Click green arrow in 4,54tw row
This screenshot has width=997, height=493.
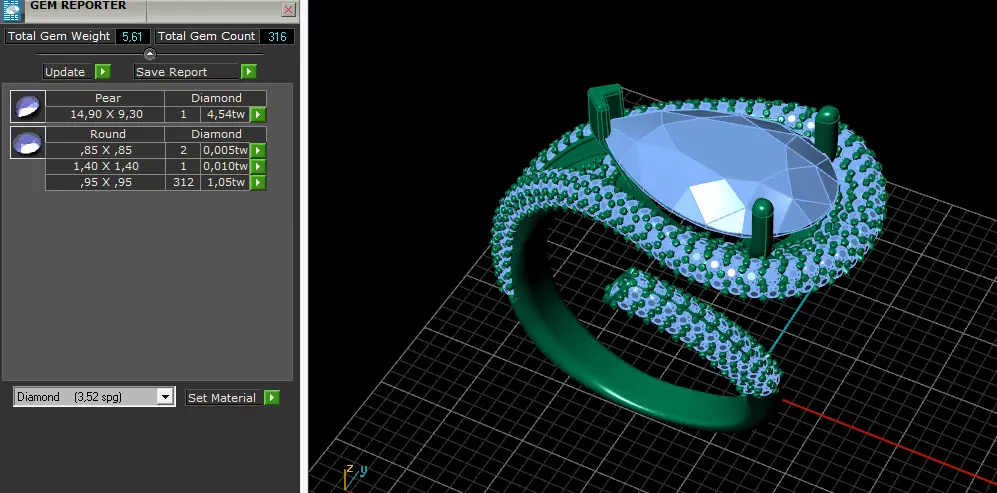click(x=258, y=115)
